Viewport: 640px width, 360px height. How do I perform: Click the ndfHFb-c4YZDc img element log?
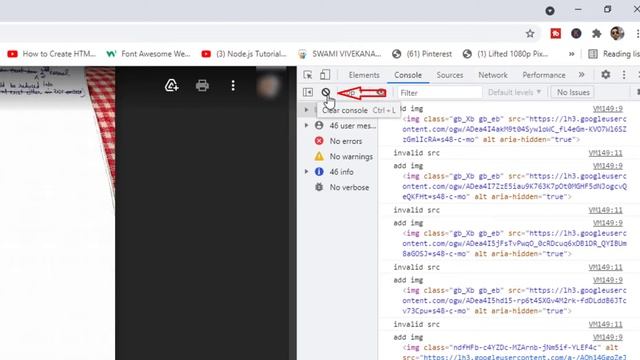click(514, 352)
